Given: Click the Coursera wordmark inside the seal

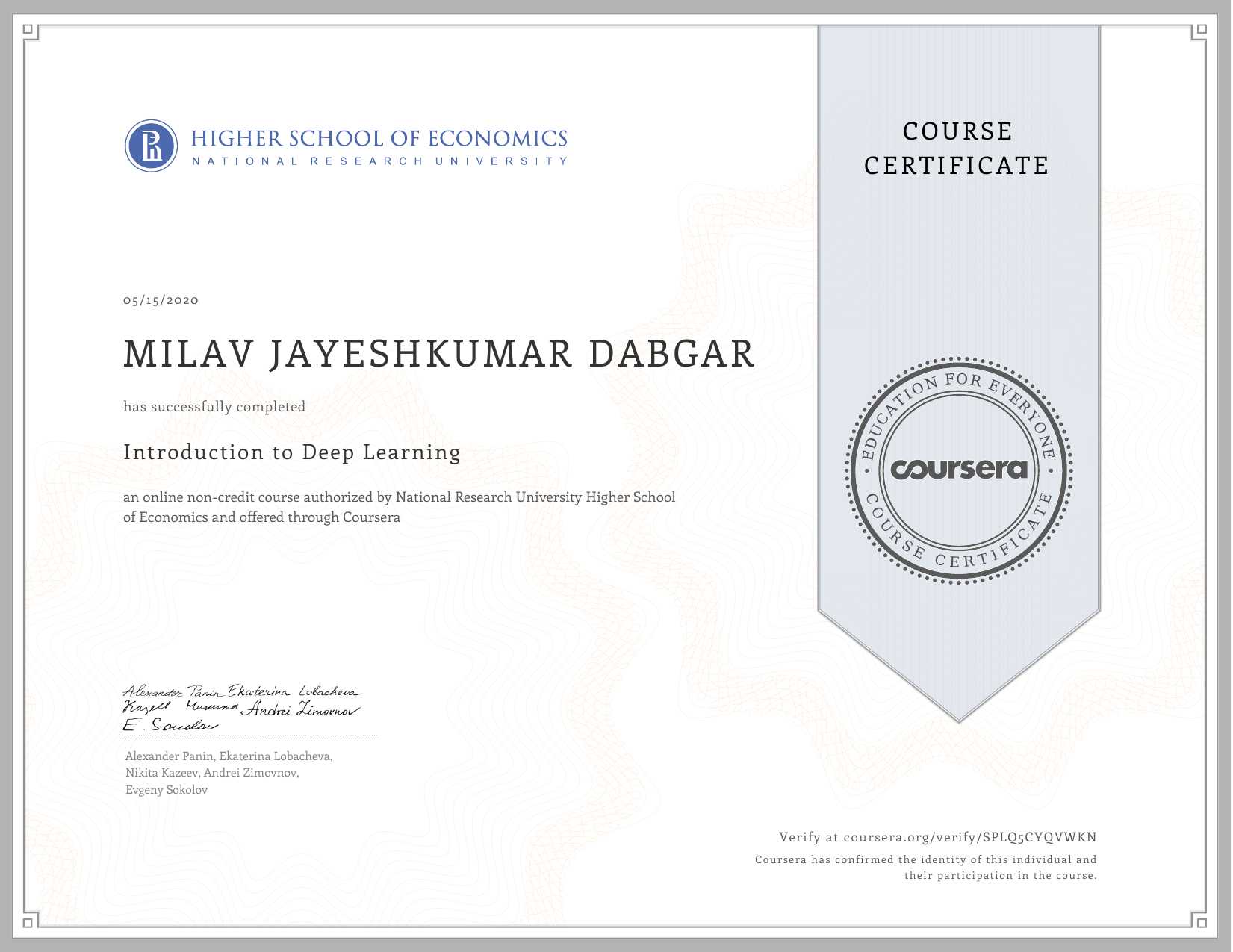Looking at the screenshot, I should click(x=959, y=470).
